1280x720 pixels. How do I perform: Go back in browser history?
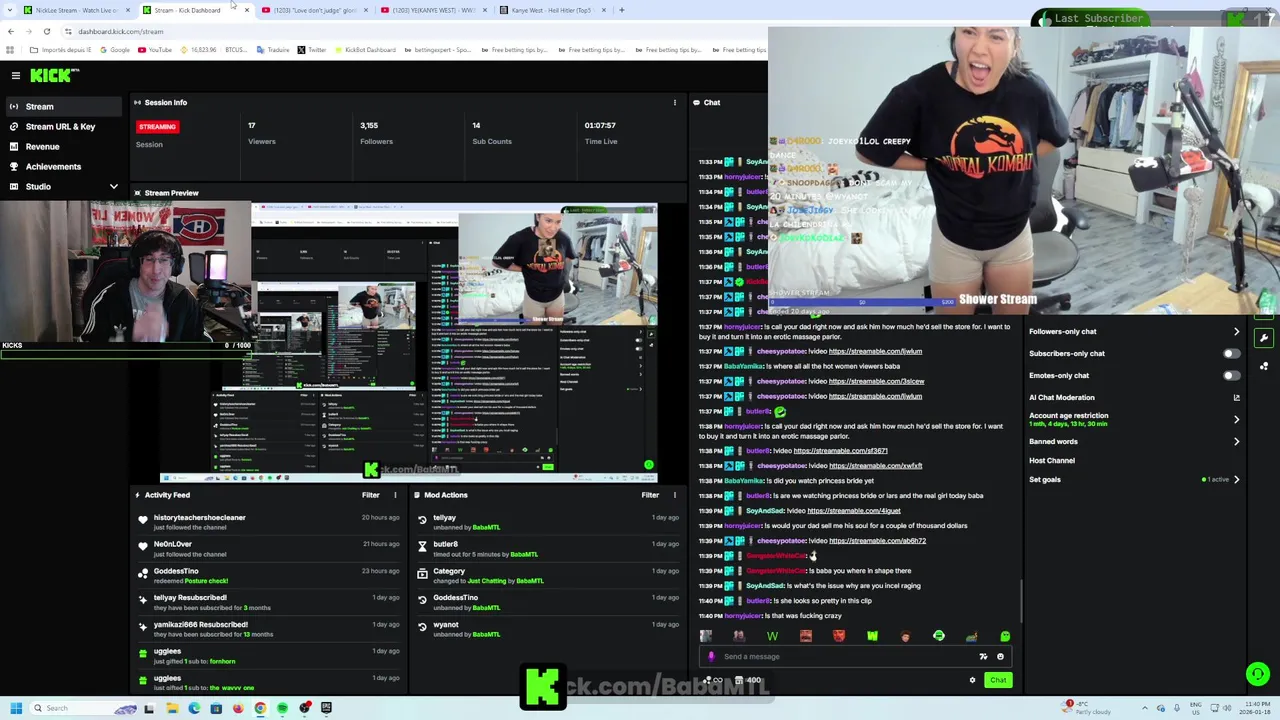[x=11, y=31]
